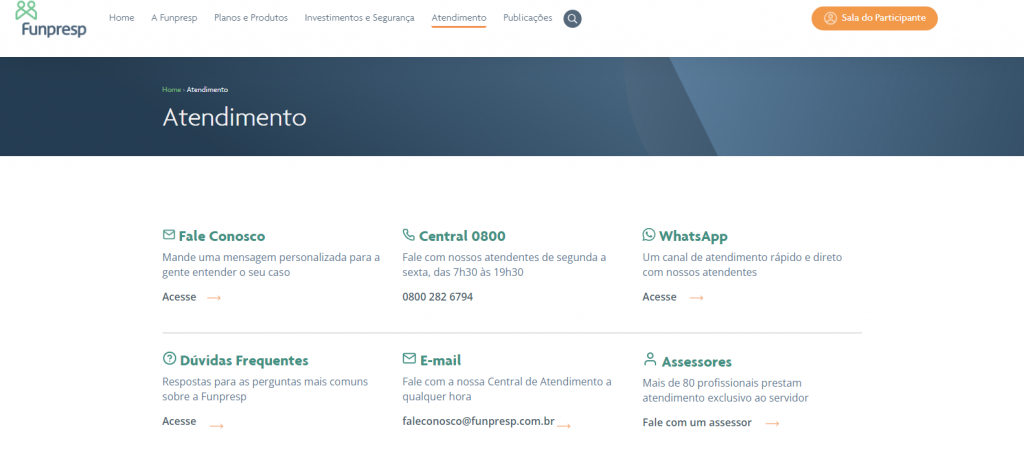Click the phone icon beside Central 0800

pyautogui.click(x=408, y=235)
